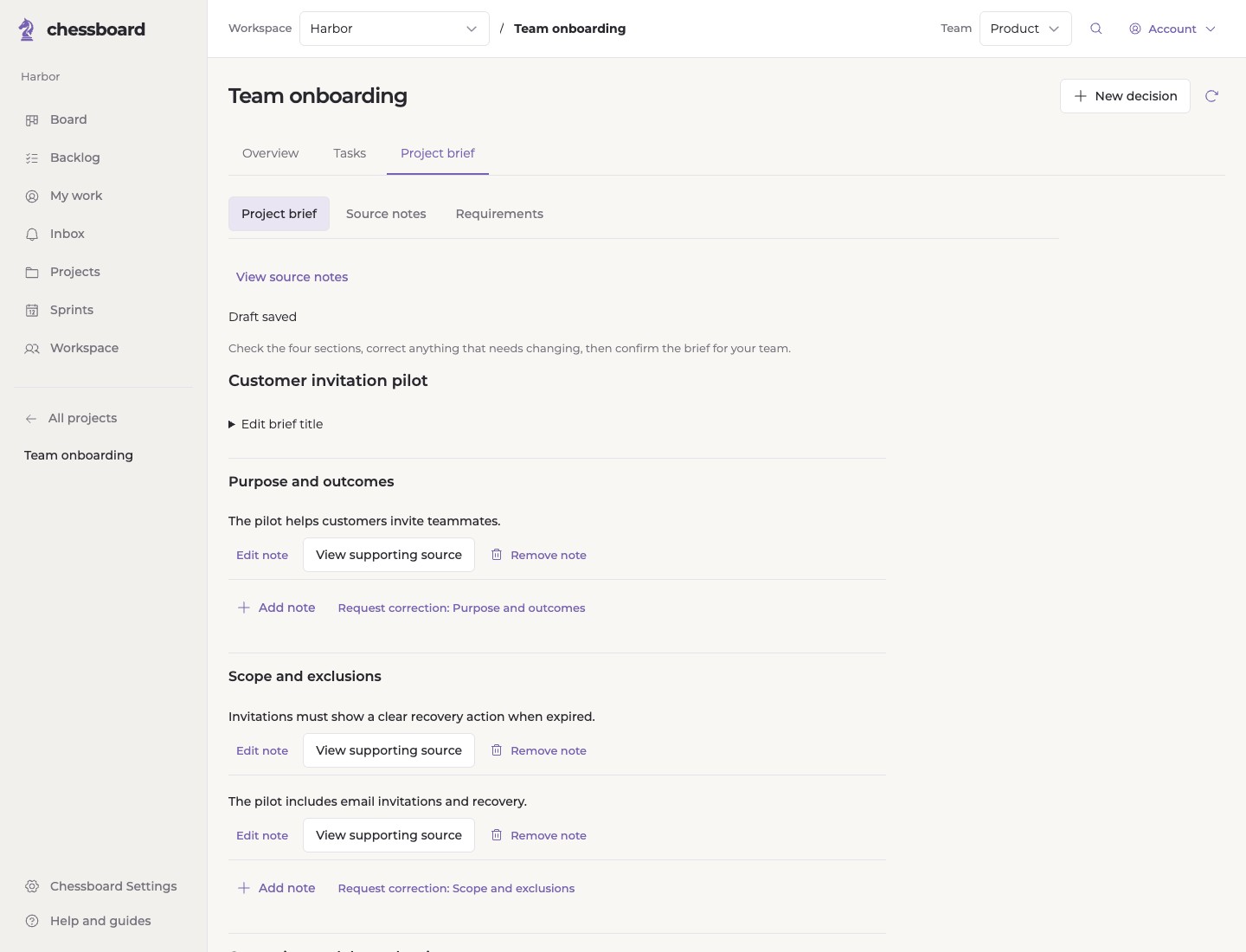This screenshot has height=952, width=1246.
Task: Expand the Edit brief title disclosure
Action: 276,424
